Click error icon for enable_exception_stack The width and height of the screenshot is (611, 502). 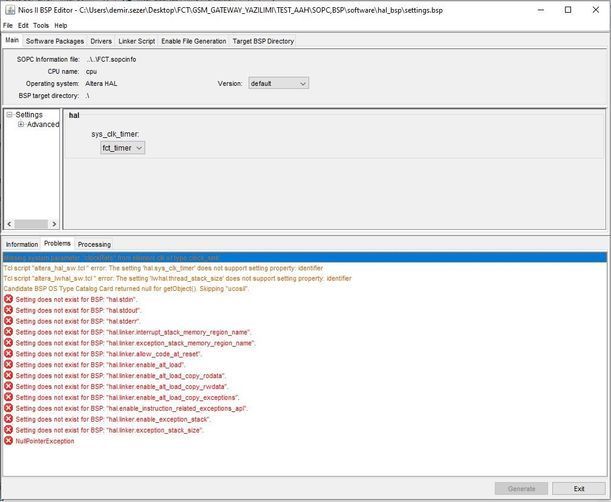coord(8,419)
